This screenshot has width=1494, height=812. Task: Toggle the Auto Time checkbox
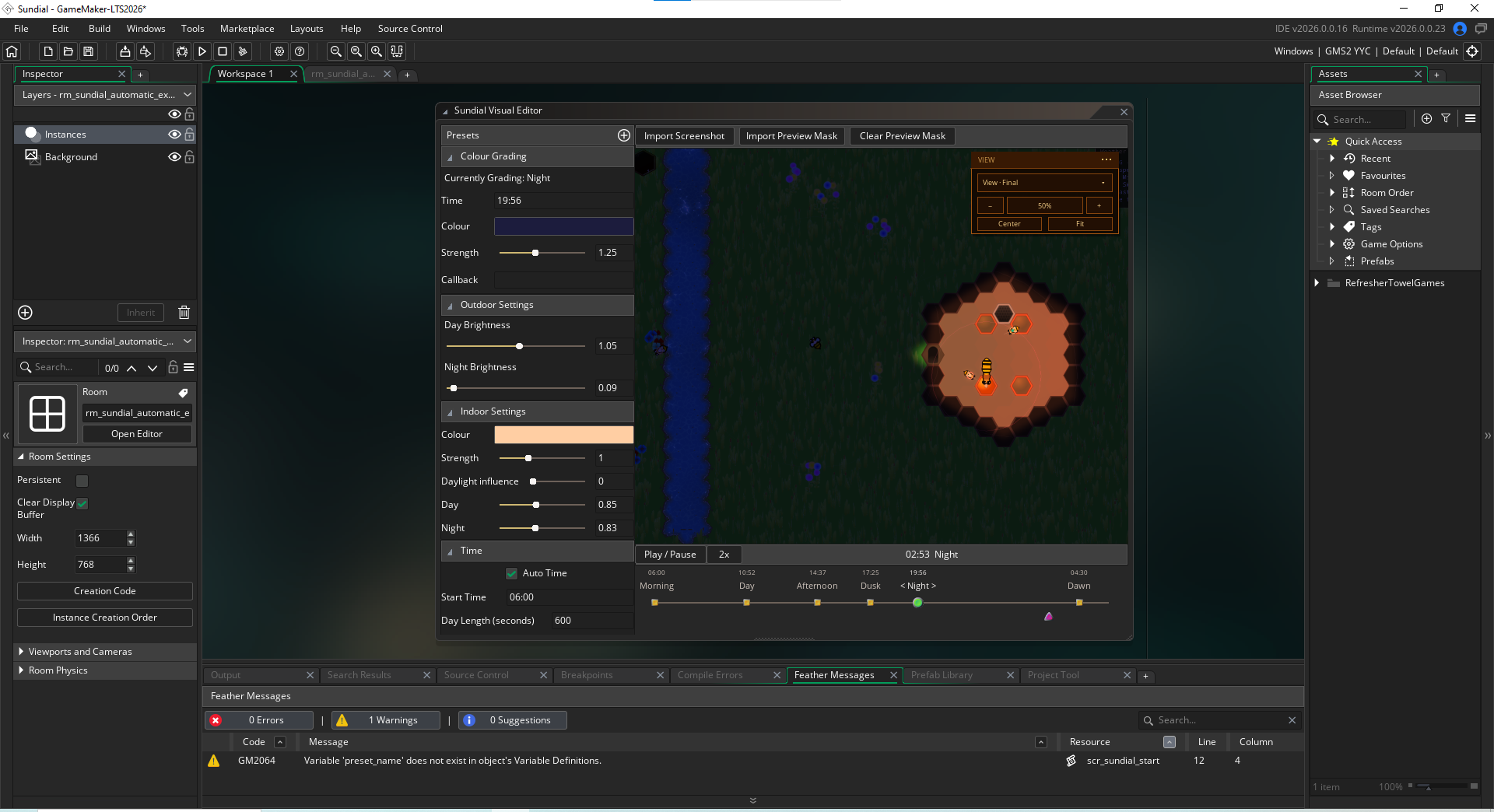coord(511,573)
